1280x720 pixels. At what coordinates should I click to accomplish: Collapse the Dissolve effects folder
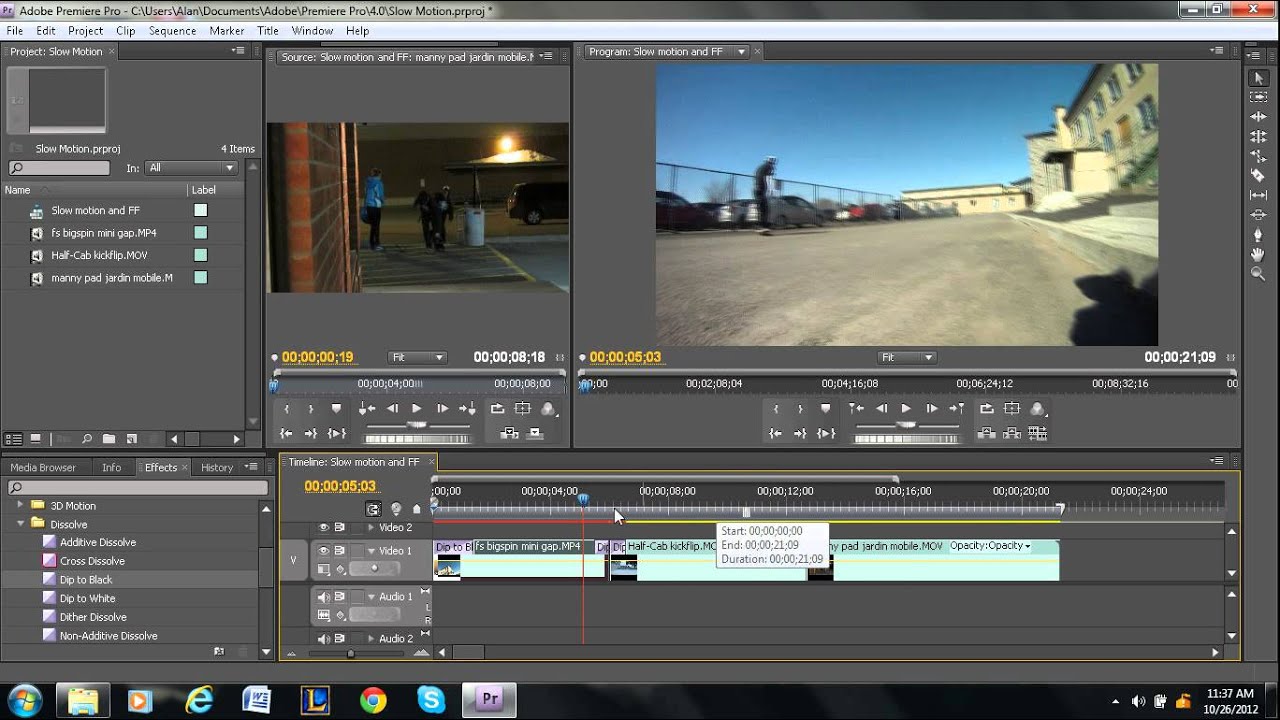pyautogui.click(x=20, y=524)
